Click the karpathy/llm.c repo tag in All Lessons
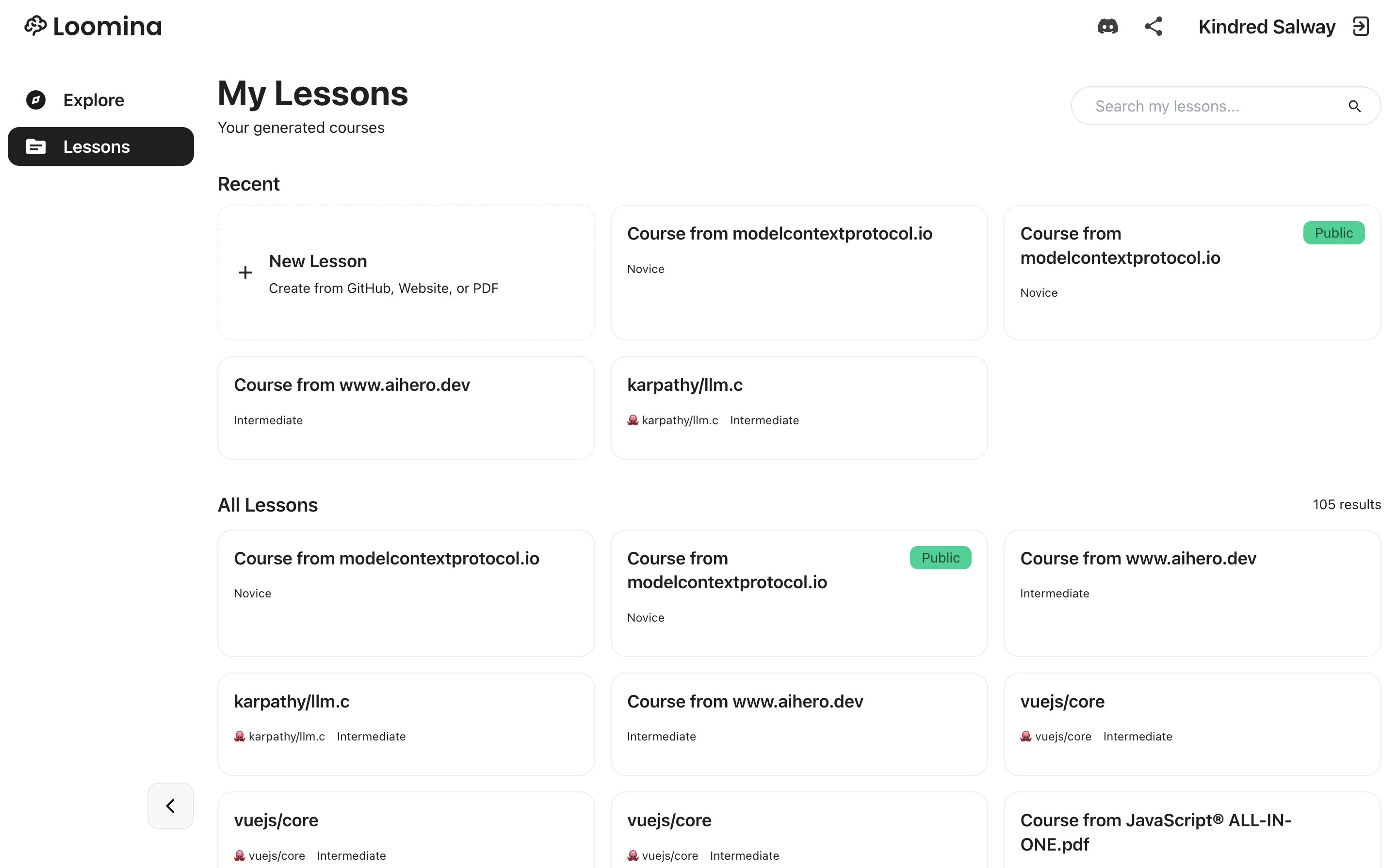Screen dimensions: 1397x868 click(279, 737)
